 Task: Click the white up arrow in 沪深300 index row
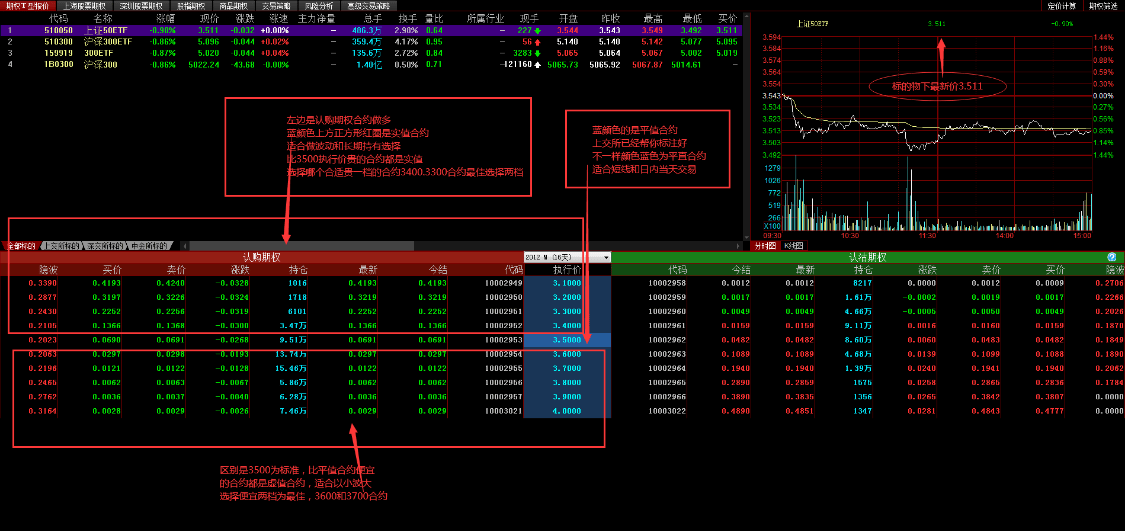pyautogui.click(x=537, y=65)
